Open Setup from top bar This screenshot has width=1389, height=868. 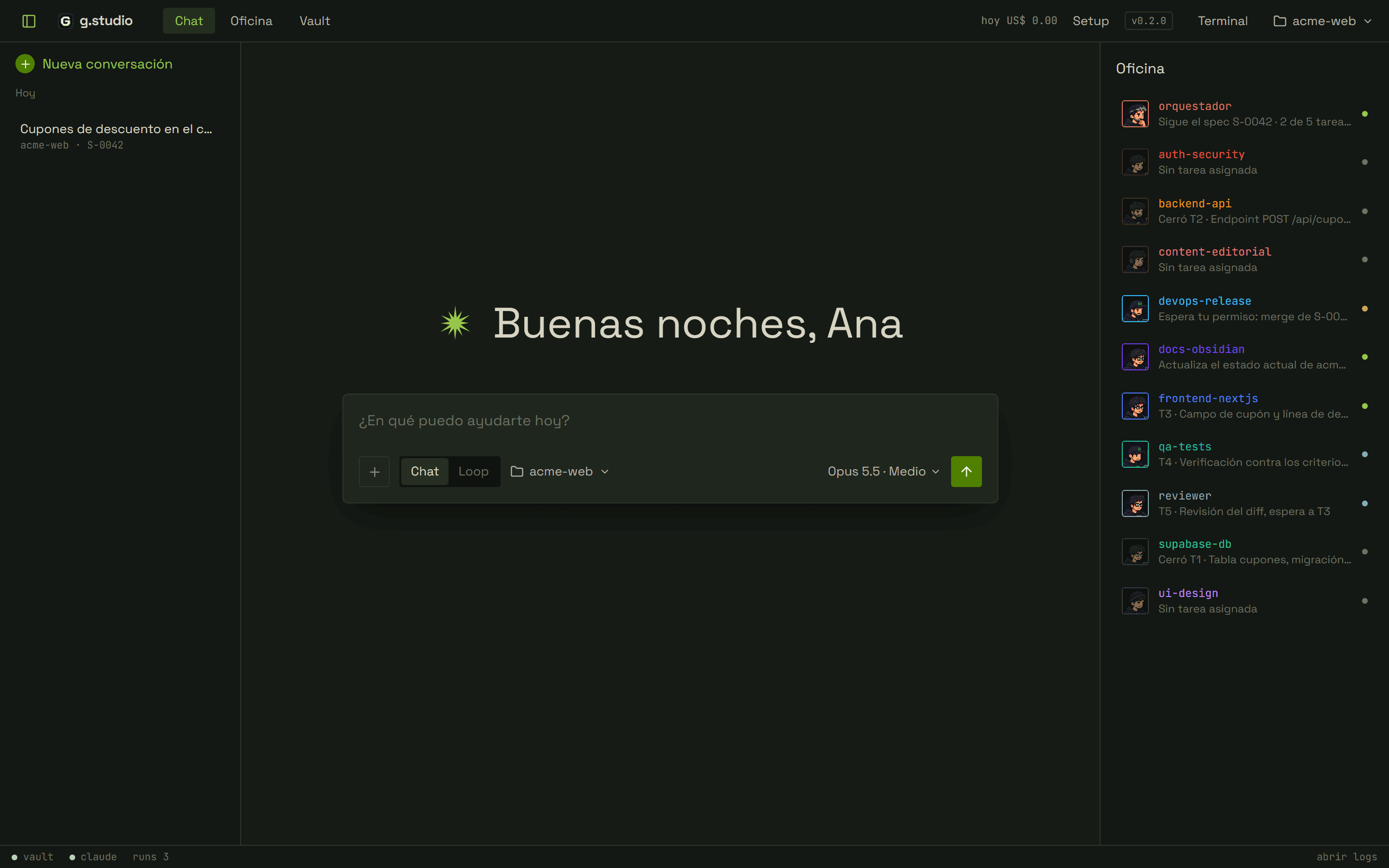1090,21
